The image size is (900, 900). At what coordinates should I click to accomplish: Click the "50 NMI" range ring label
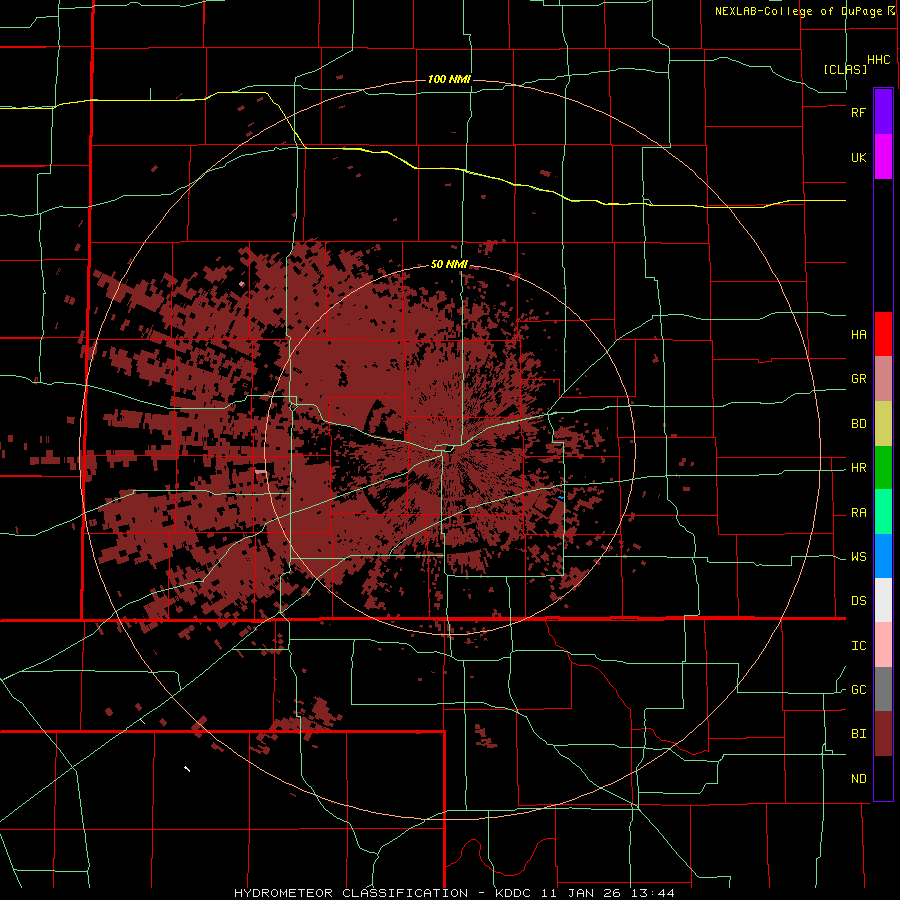pyautogui.click(x=449, y=265)
